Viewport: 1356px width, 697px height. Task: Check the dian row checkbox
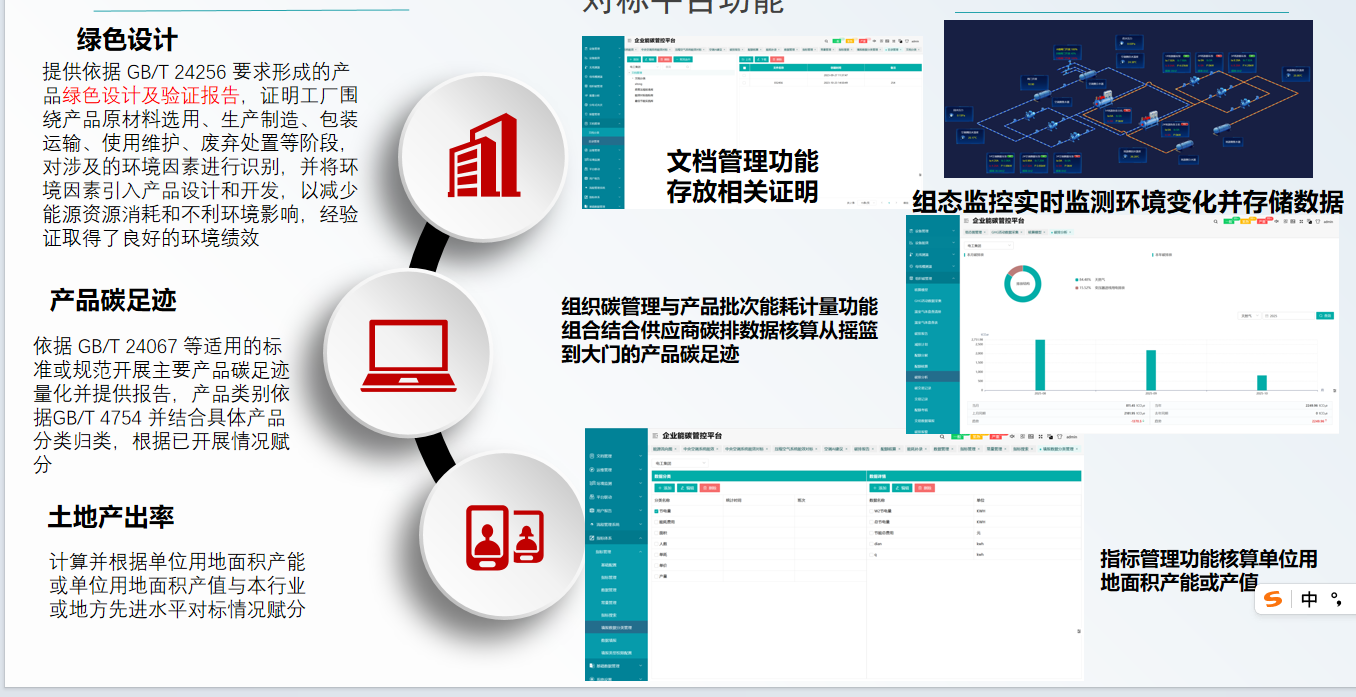pyautogui.click(x=870, y=544)
